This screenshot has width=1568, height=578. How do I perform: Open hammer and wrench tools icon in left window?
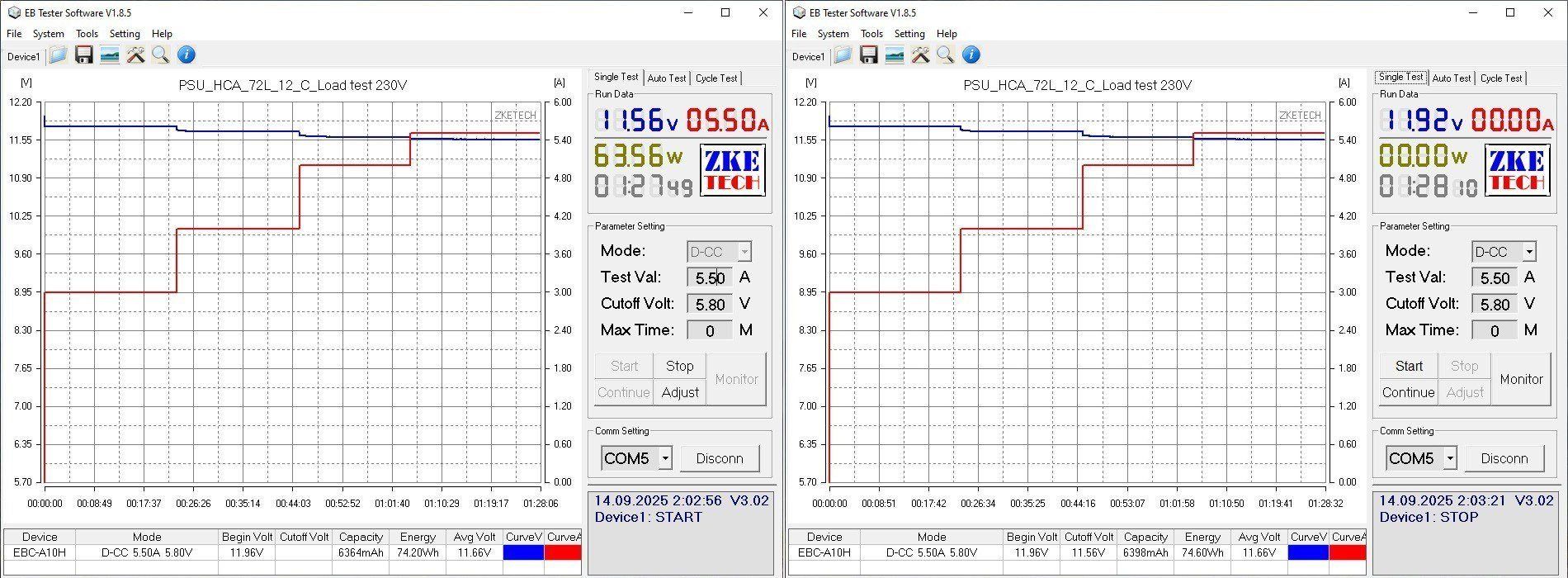pyautogui.click(x=135, y=55)
